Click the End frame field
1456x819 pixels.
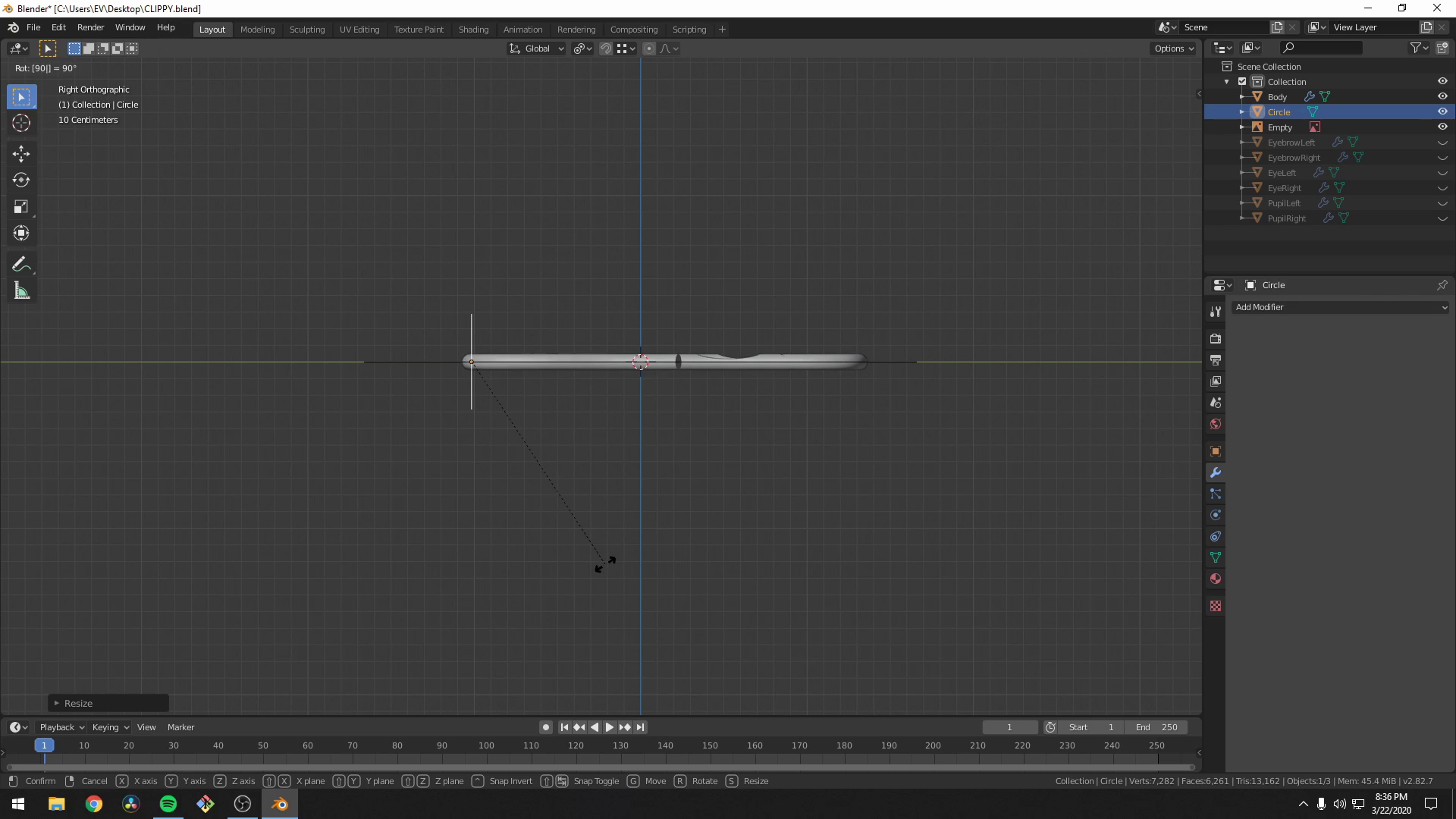click(x=1156, y=727)
